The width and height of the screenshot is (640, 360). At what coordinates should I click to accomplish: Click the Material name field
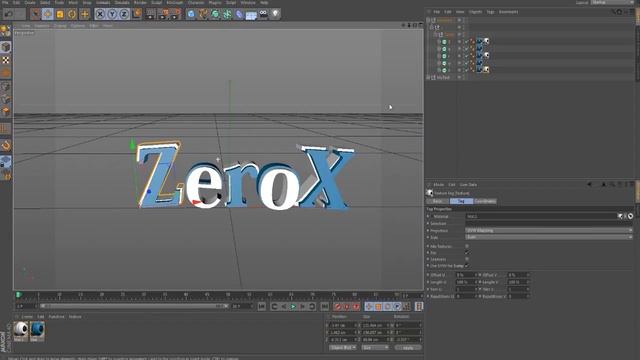tap(541, 216)
